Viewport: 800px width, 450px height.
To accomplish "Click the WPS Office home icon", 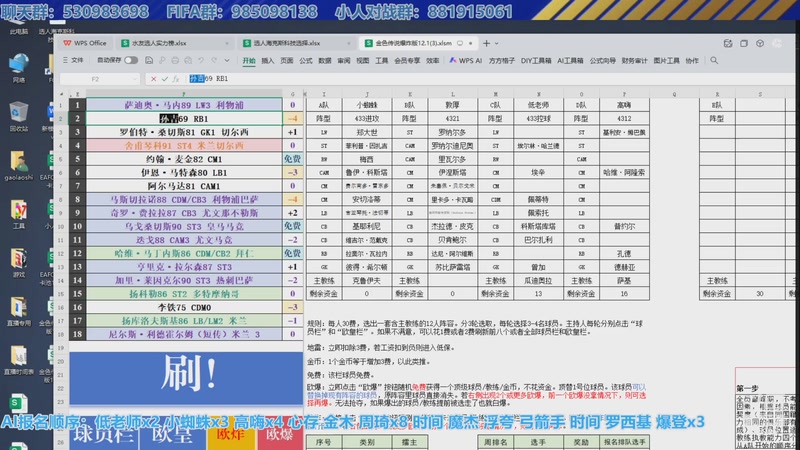I will click(67, 43).
